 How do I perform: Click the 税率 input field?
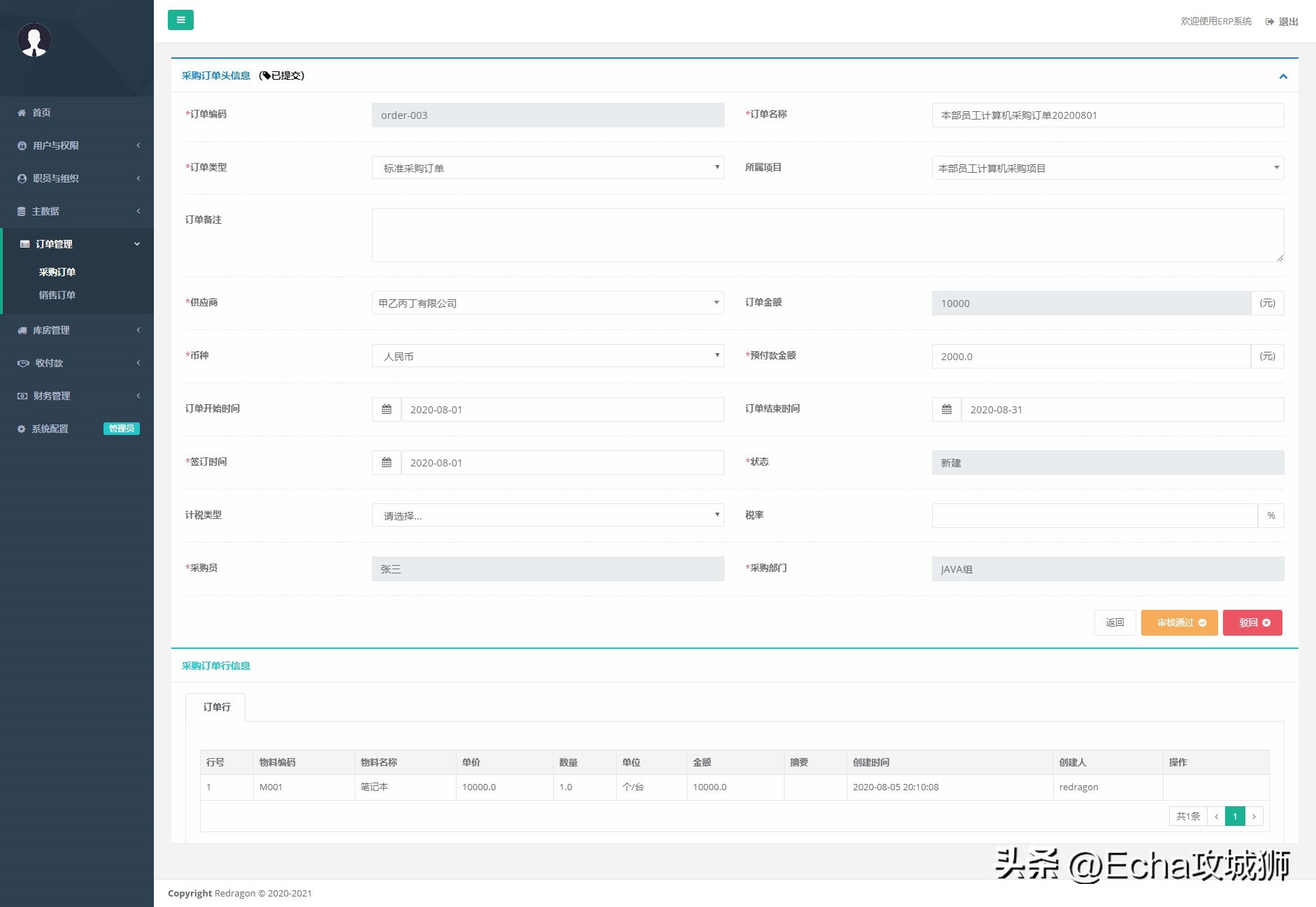[x=1095, y=515]
